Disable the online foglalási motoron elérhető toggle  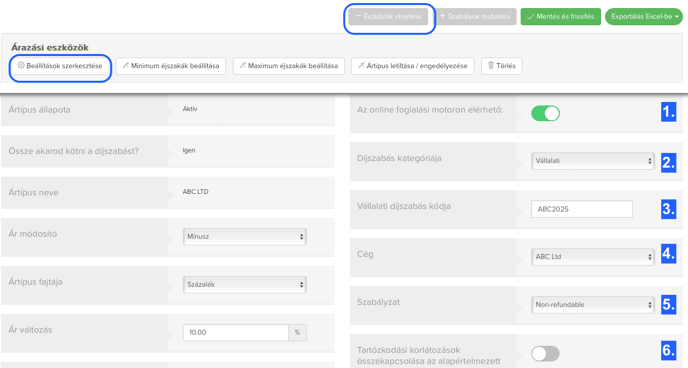(545, 113)
